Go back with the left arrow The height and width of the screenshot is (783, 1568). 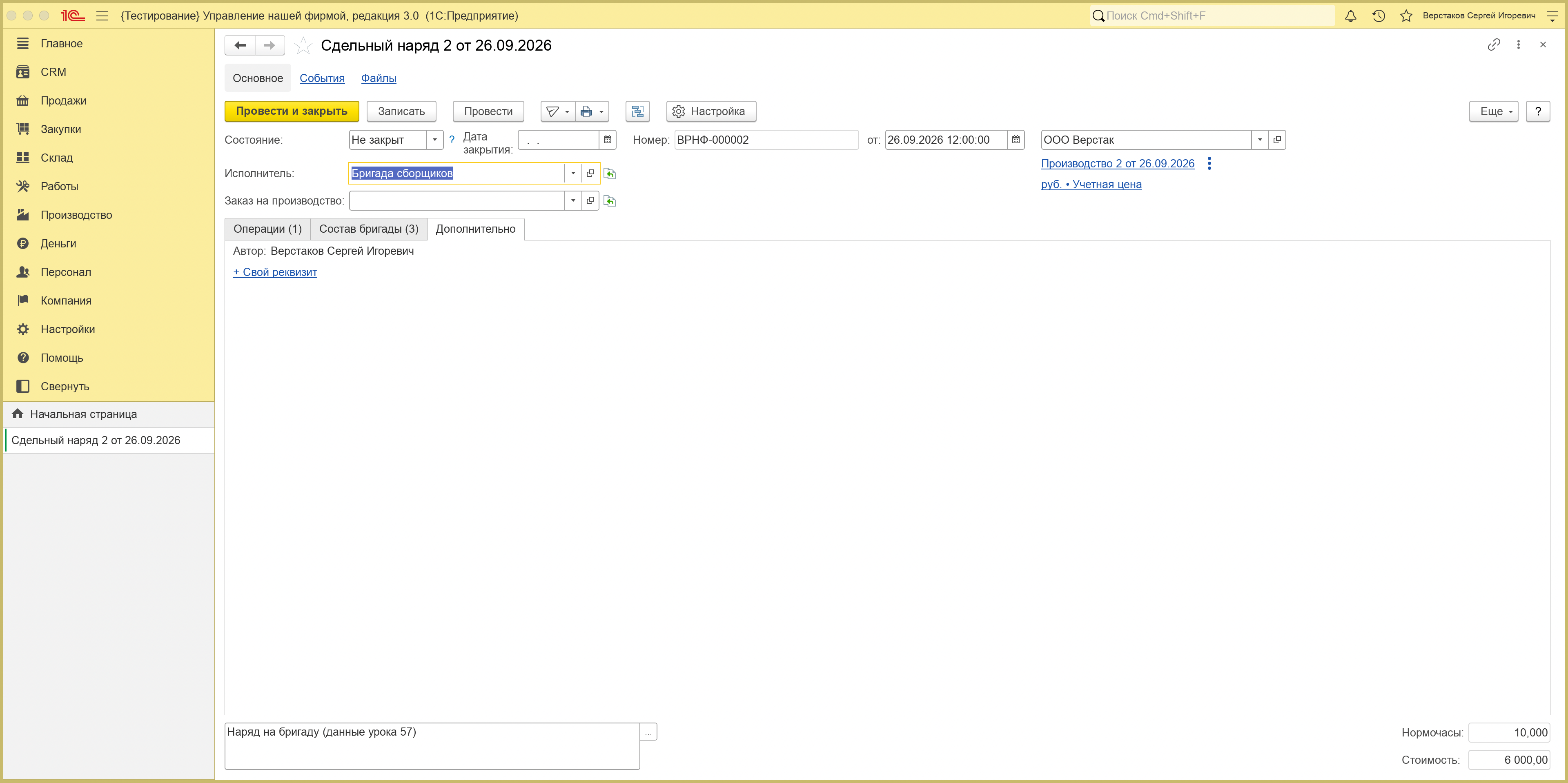240,45
